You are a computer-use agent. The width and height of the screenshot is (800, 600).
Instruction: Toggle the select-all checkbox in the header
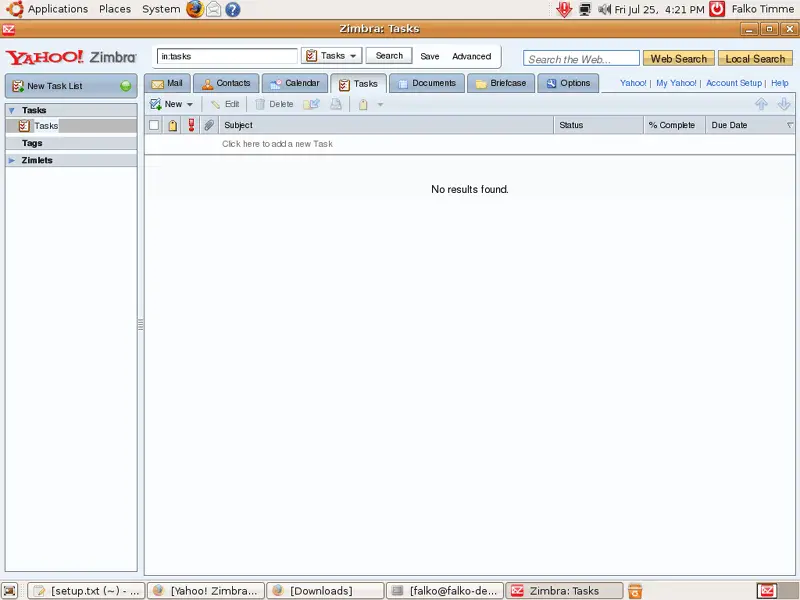[154, 125]
